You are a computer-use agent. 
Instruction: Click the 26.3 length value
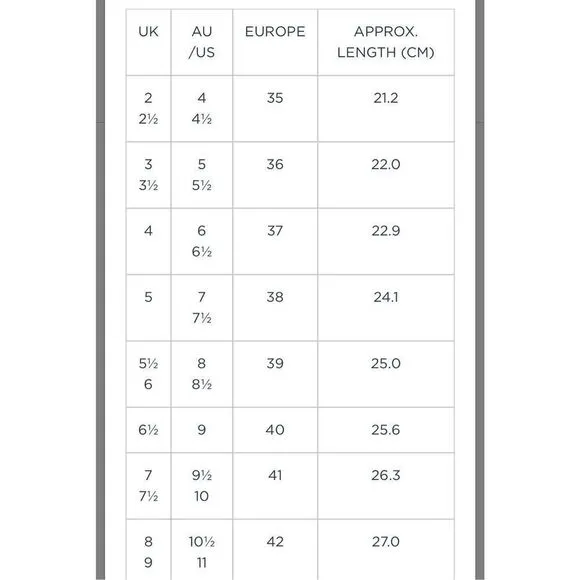[x=386, y=475]
